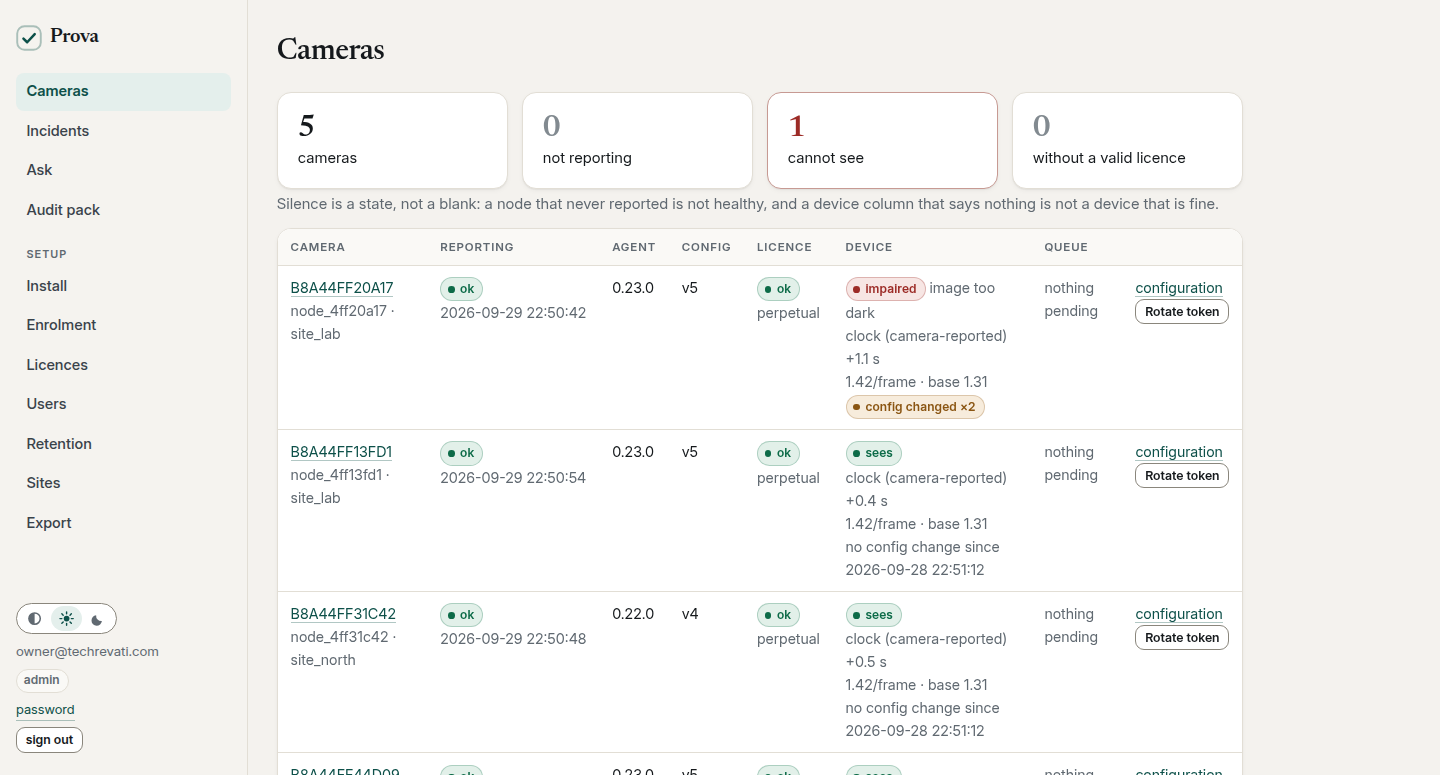This screenshot has height=775, width=1440.
Task: Select the '0 not reporting' summary card
Action: pos(637,140)
